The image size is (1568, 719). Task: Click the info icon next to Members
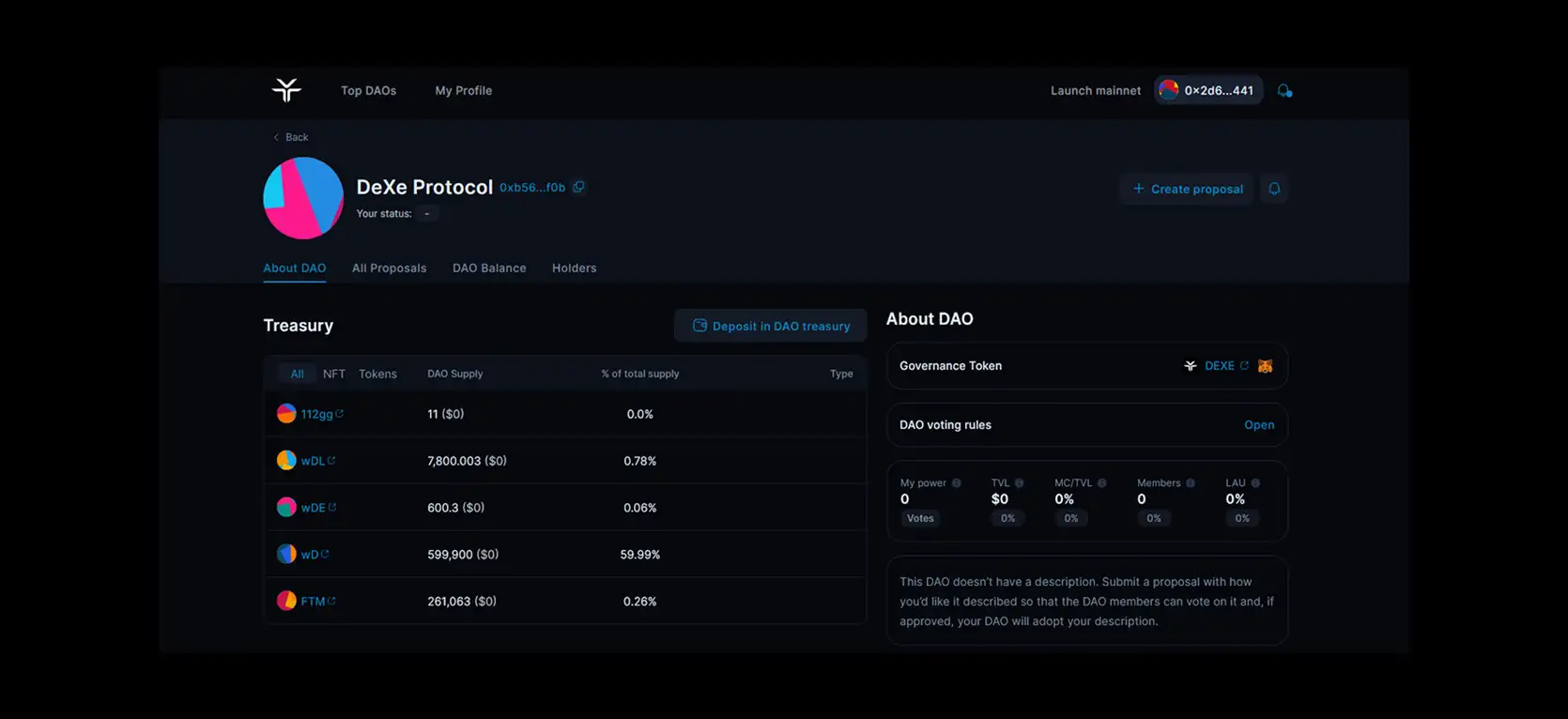(1190, 483)
